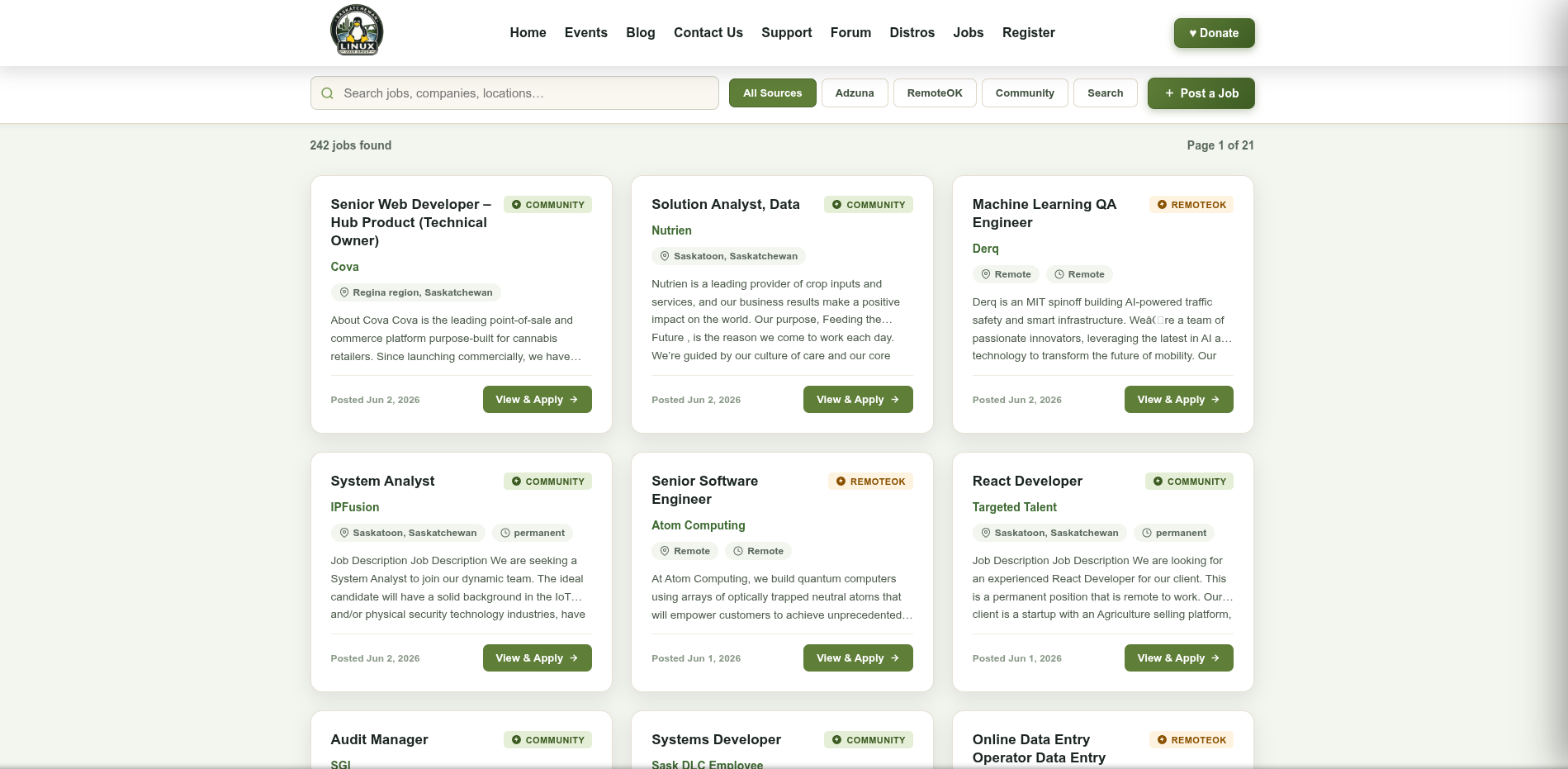
Task: Open the Solution Analyst, Data title
Action: point(726,204)
